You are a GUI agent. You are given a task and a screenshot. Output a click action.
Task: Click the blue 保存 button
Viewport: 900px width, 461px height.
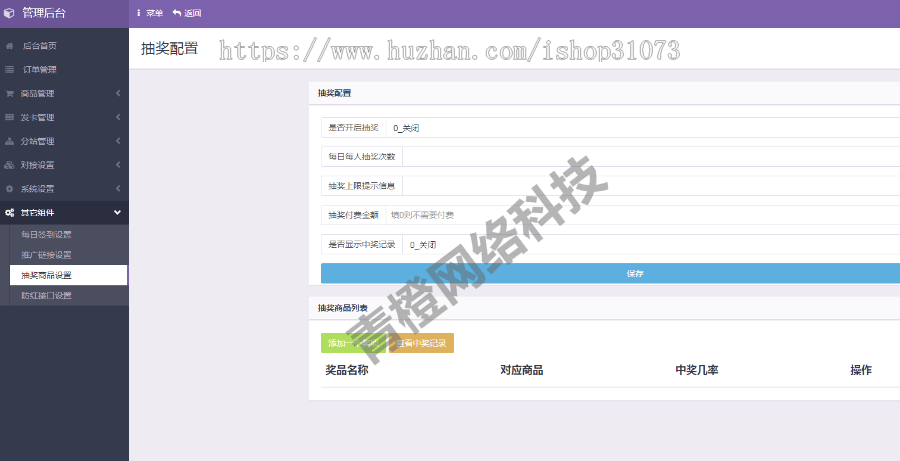(x=610, y=273)
